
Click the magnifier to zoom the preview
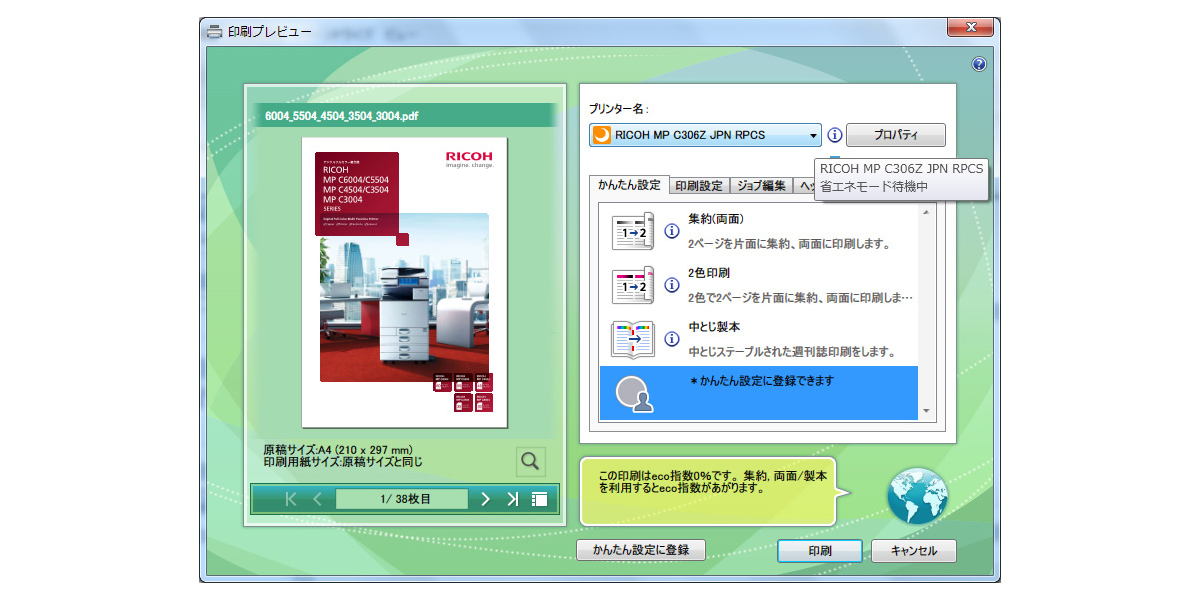(x=530, y=461)
